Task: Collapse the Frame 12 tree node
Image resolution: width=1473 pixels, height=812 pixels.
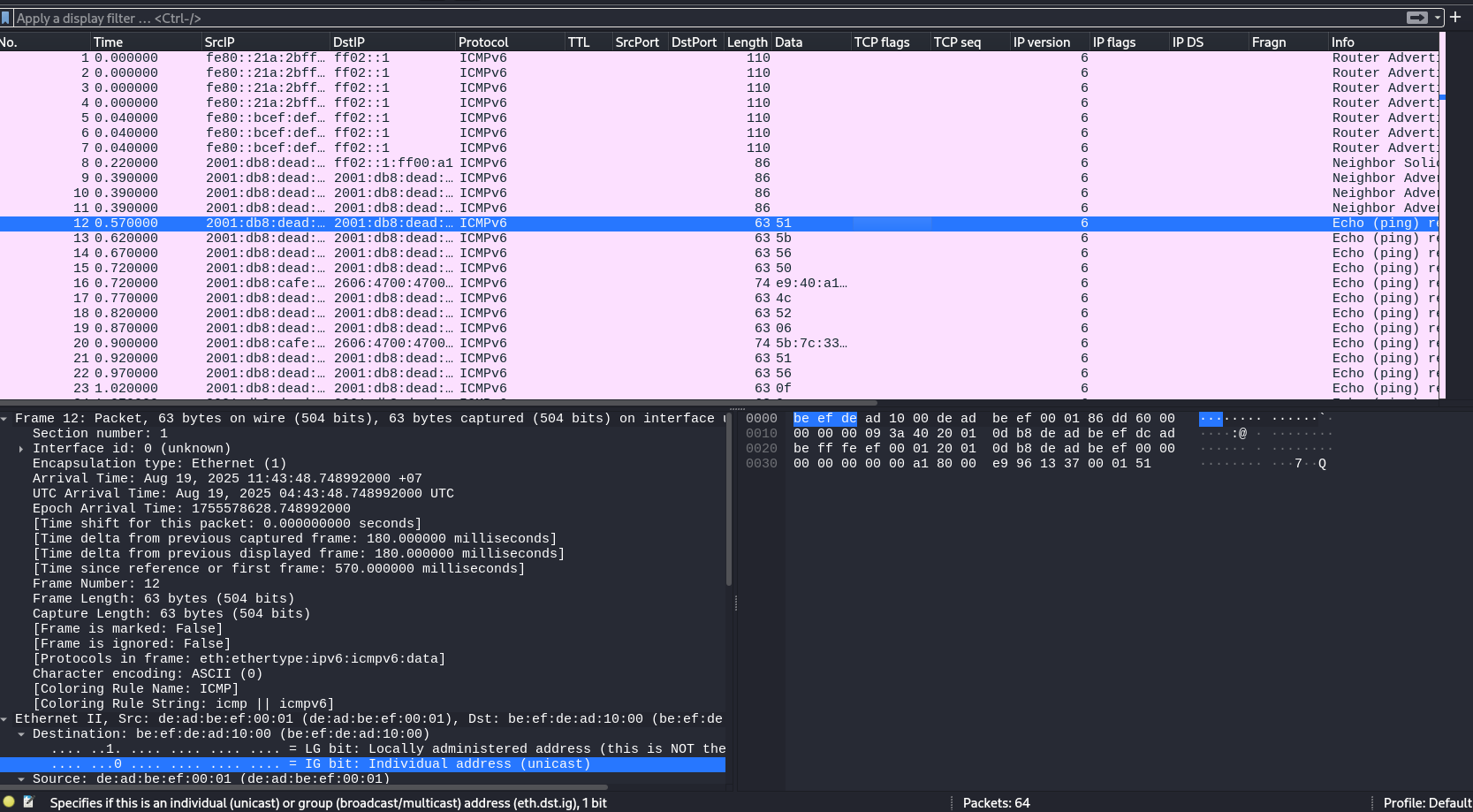Action: (x=4, y=419)
